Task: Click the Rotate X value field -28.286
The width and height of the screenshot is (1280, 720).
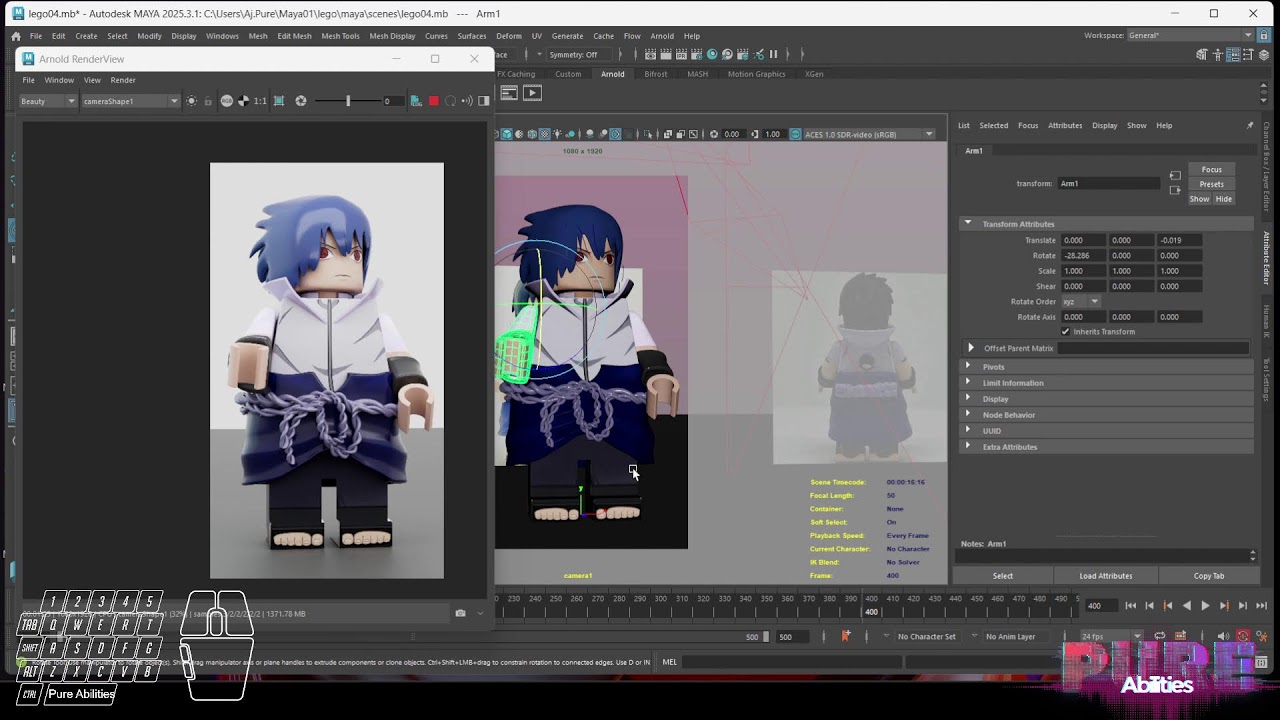Action: tap(1083, 256)
